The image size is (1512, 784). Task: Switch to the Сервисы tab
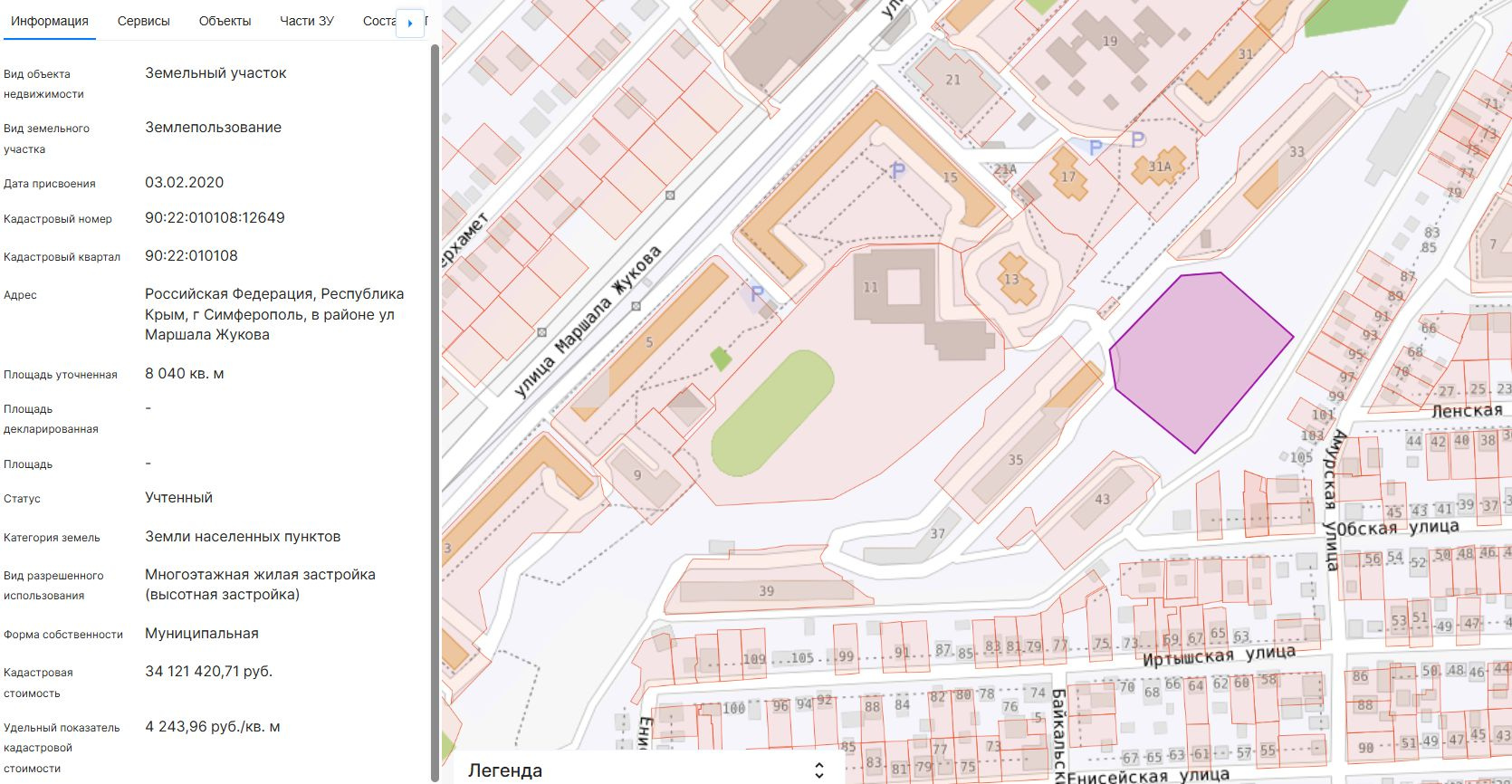143,21
